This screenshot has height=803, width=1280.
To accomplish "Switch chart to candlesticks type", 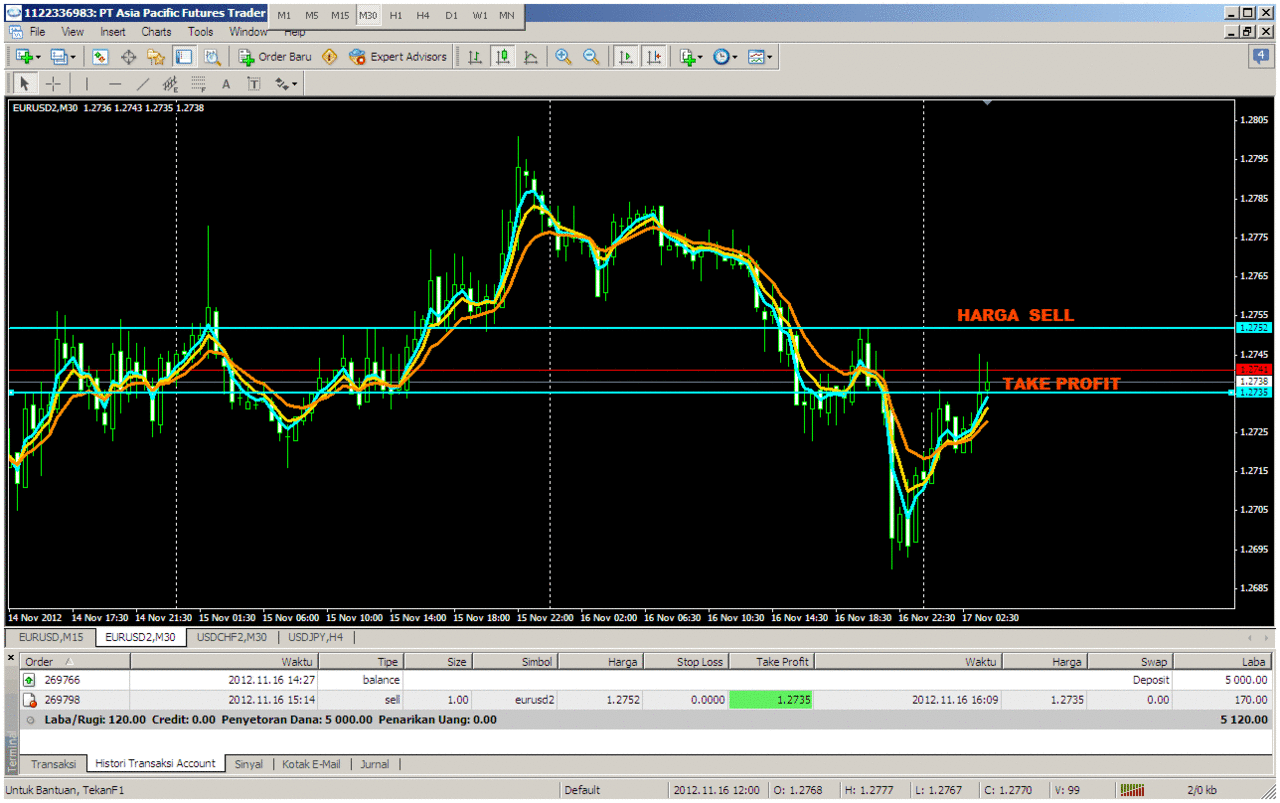I will tap(503, 57).
